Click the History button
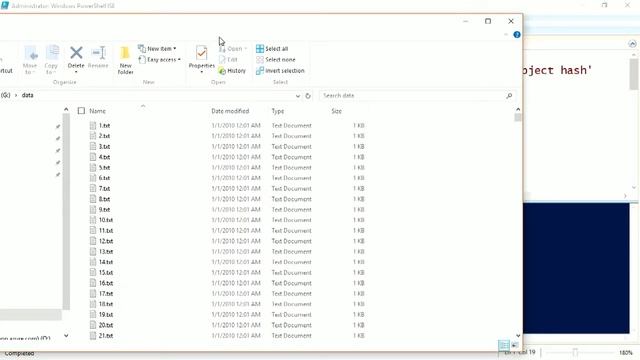This screenshot has width=640, height=360. [232, 71]
